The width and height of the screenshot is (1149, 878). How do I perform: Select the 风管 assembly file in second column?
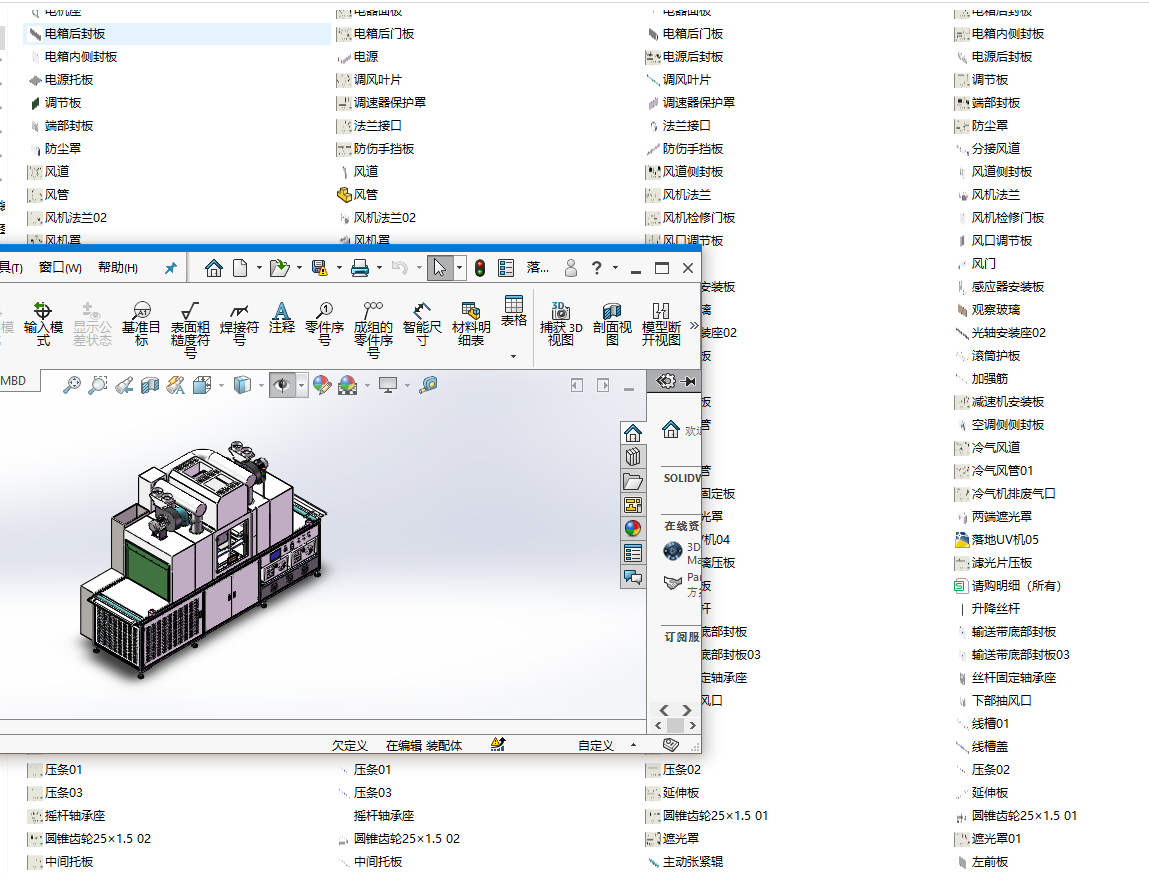click(x=358, y=194)
